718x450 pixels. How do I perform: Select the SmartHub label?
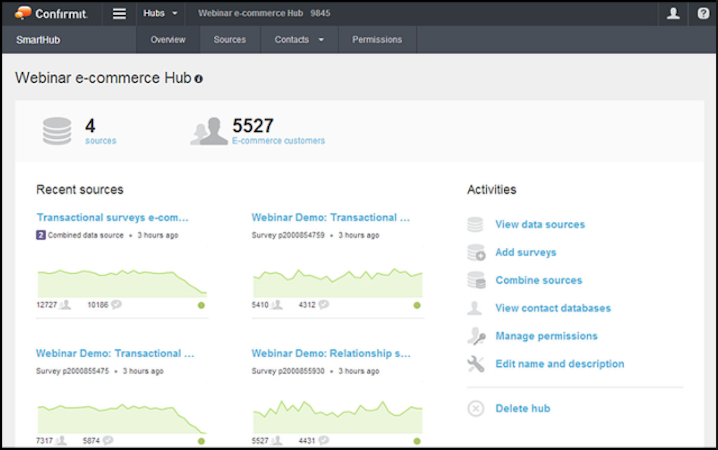tap(38, 40)
